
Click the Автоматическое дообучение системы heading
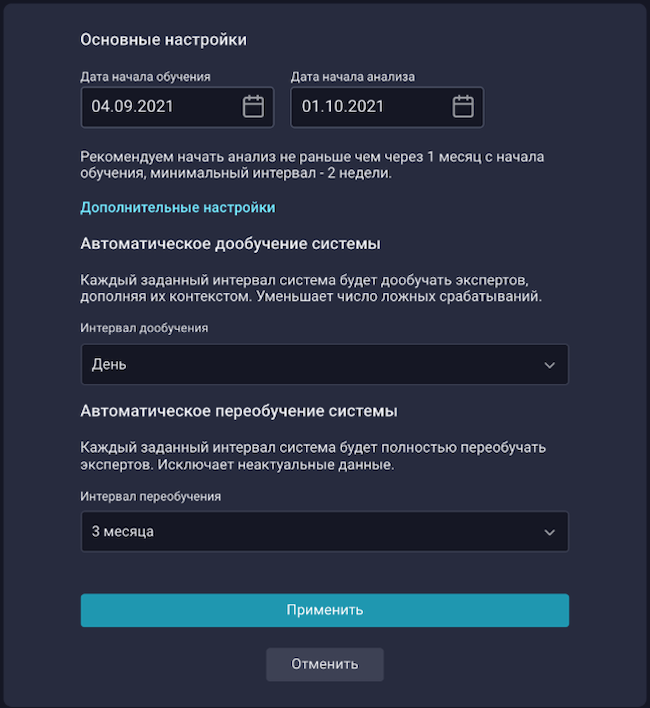pos(230,244)
